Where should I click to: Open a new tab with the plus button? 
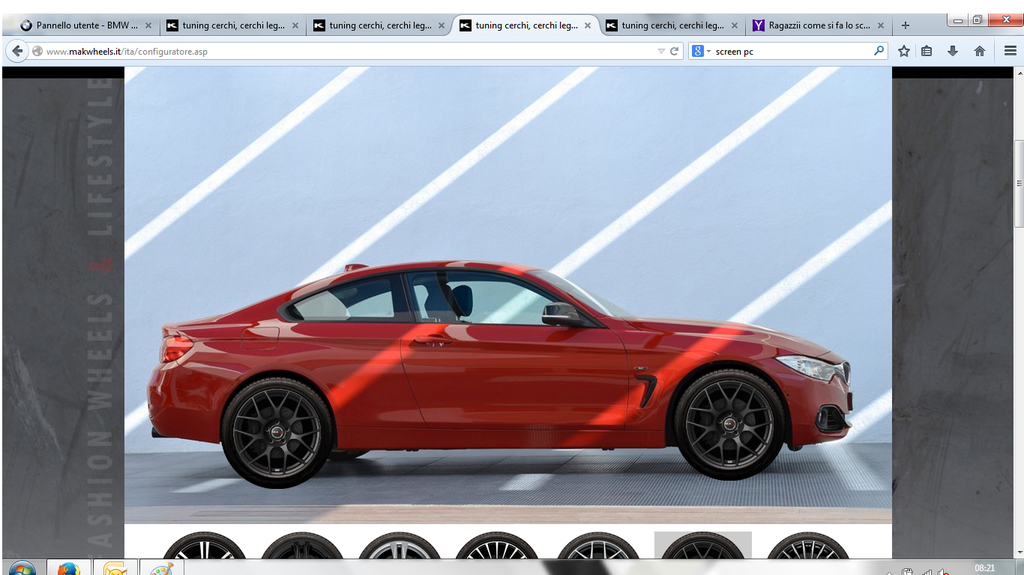tap(905, 25)
